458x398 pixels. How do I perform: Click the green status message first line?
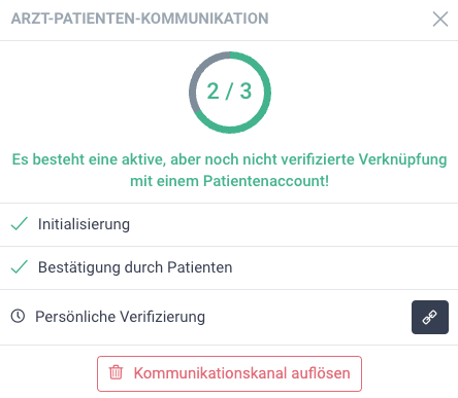click(229, 159)
